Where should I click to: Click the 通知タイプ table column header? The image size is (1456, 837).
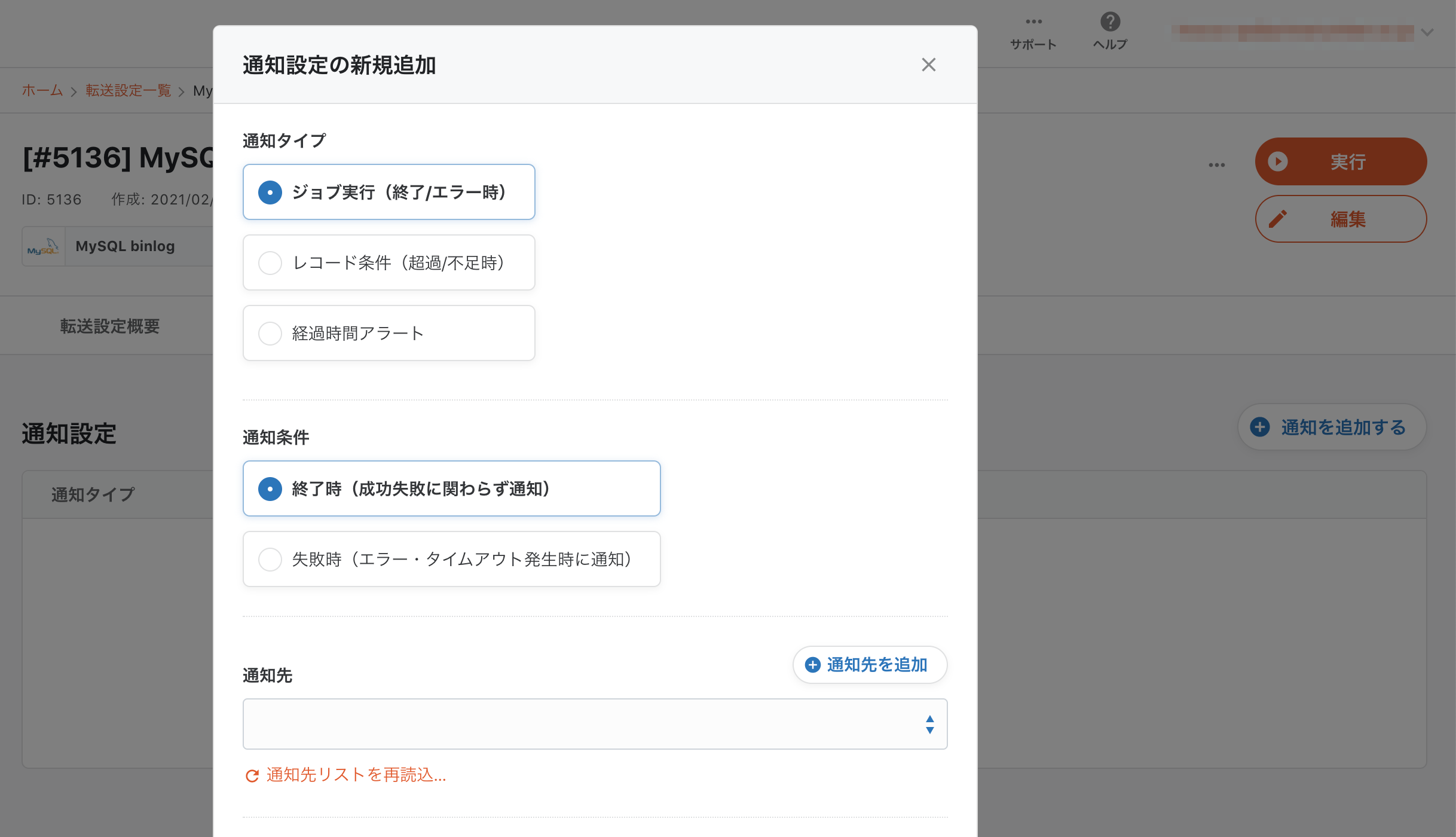point(93,494)
